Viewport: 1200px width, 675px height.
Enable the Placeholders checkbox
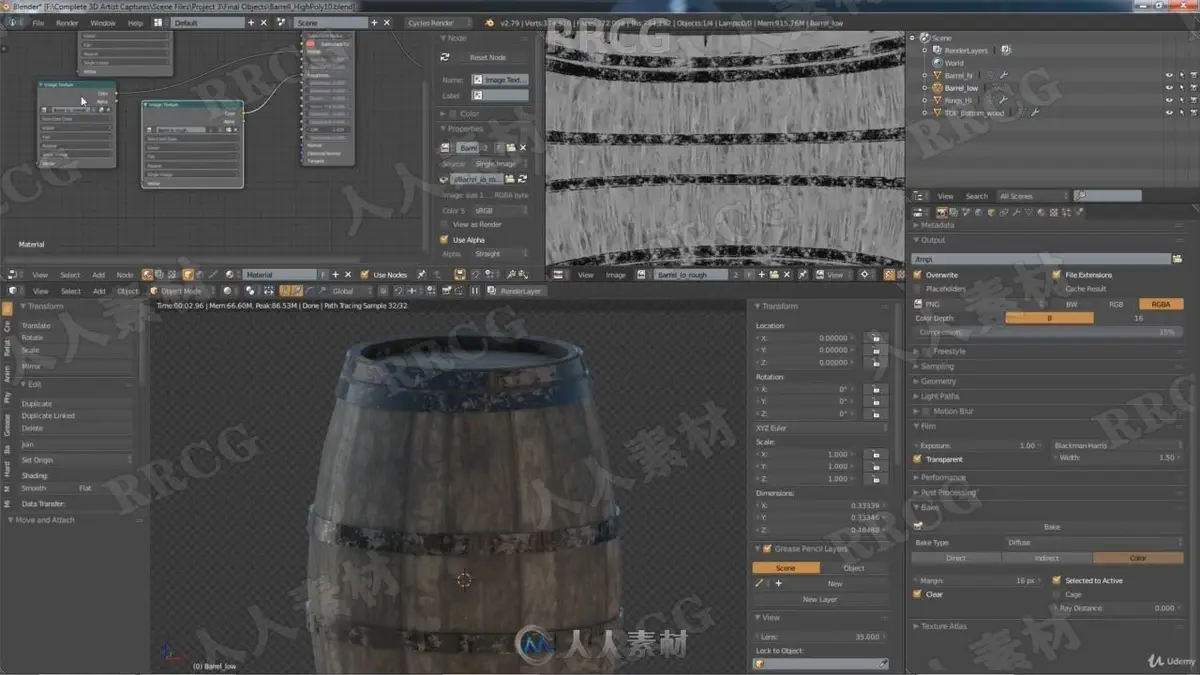(919, 288)
